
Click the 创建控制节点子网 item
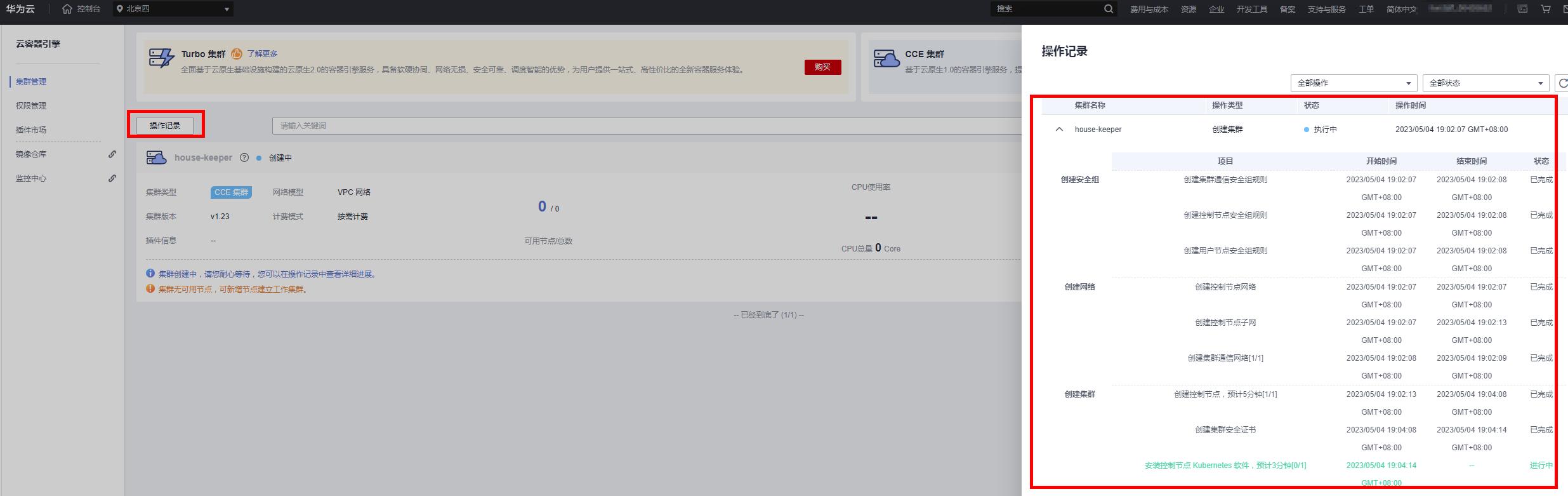coord(1225,323)
